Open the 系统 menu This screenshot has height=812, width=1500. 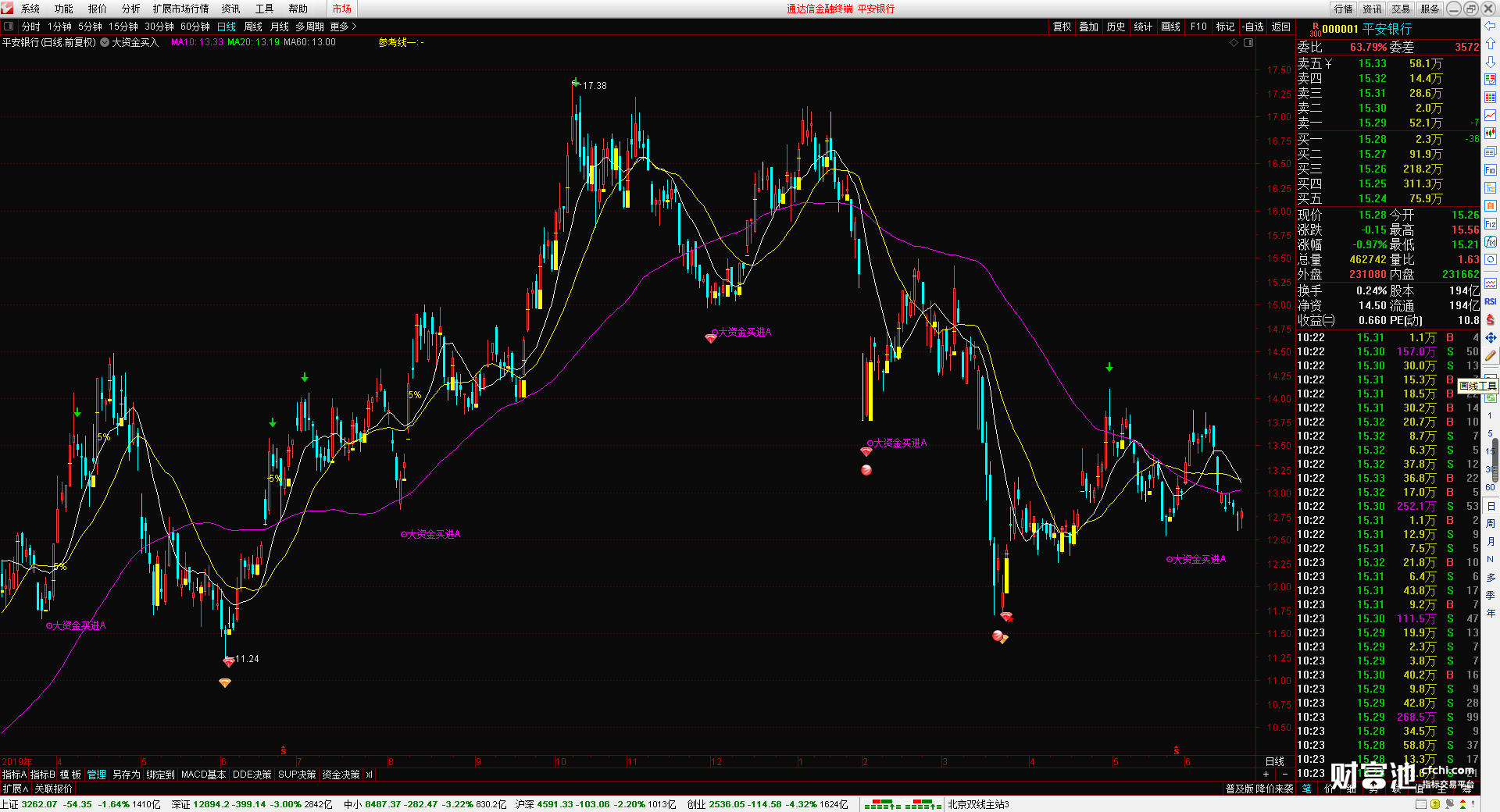point(30,9)
